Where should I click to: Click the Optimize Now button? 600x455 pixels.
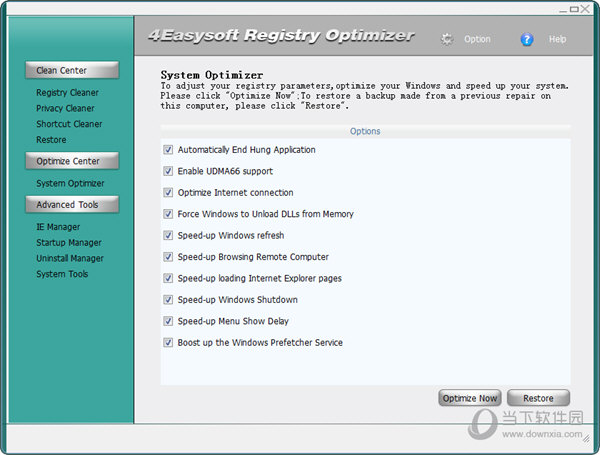click(x=470, y=398)
